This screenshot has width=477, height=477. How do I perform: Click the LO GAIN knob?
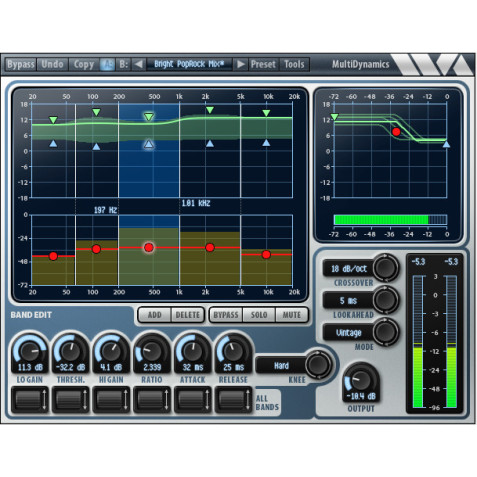click(x=30, y=352)
